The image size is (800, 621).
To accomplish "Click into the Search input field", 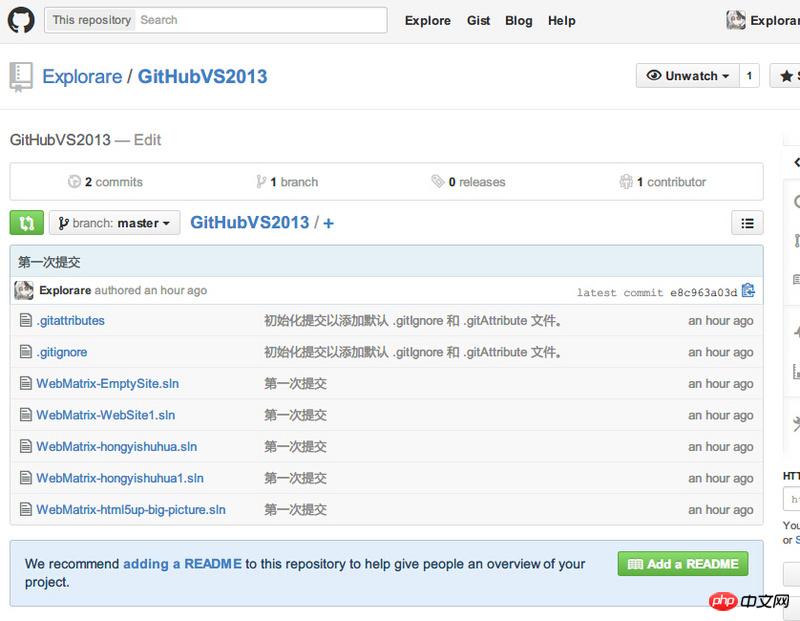I will point(261,20).
